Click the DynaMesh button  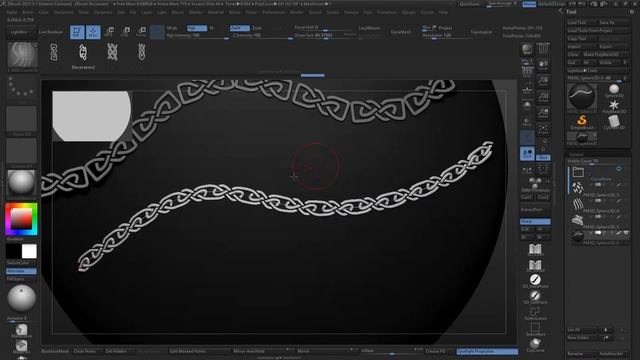(400, 32)
